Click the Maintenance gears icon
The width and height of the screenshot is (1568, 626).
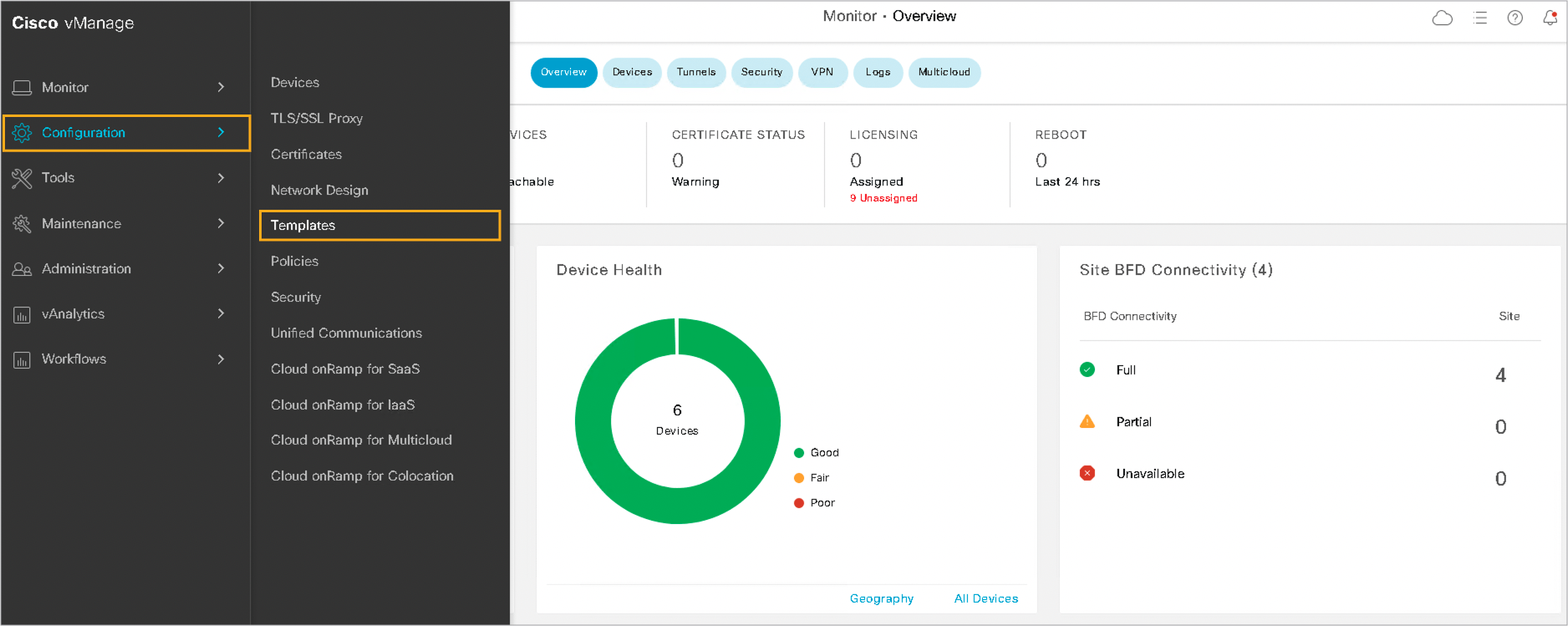pyautogui.click(x=22, y=224)
